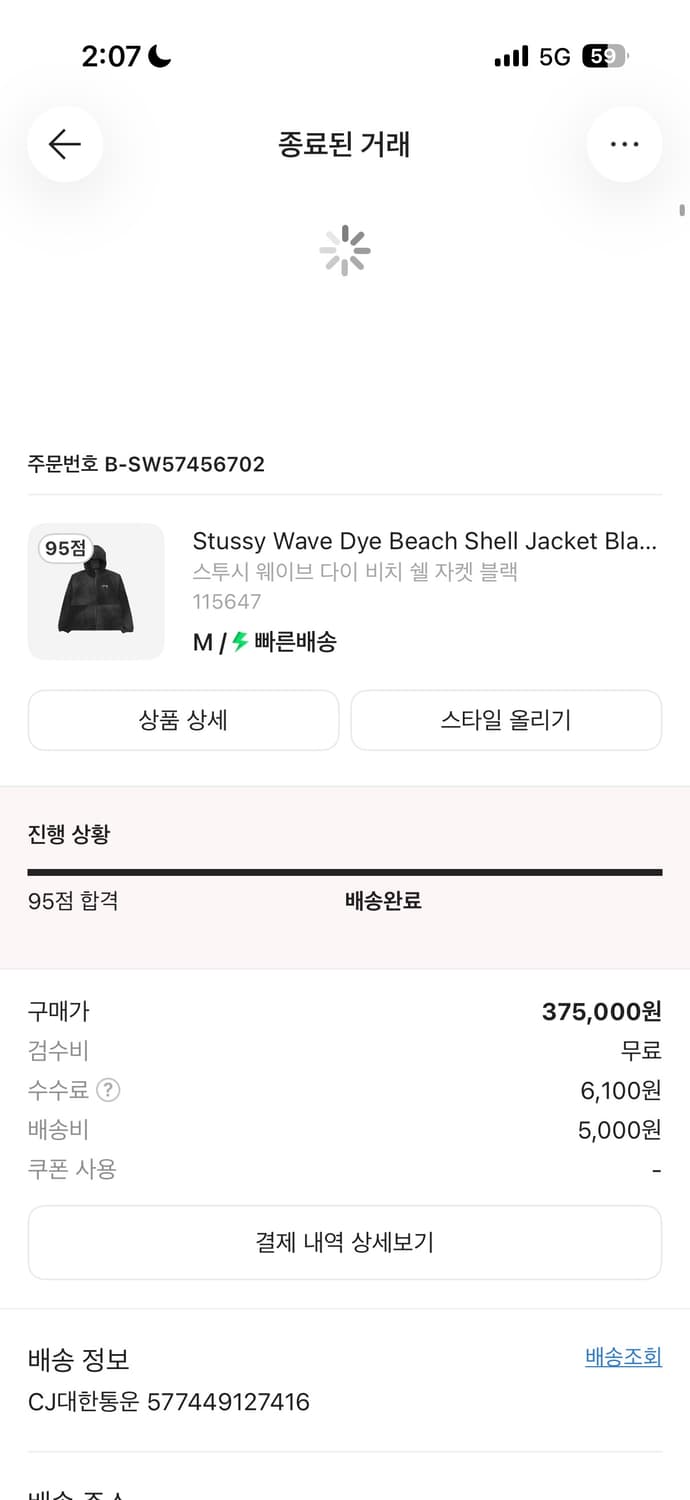Open 결제 내역 상세보기 payment details
Screen dimensions: 690x1500
tap(345, 1242)
